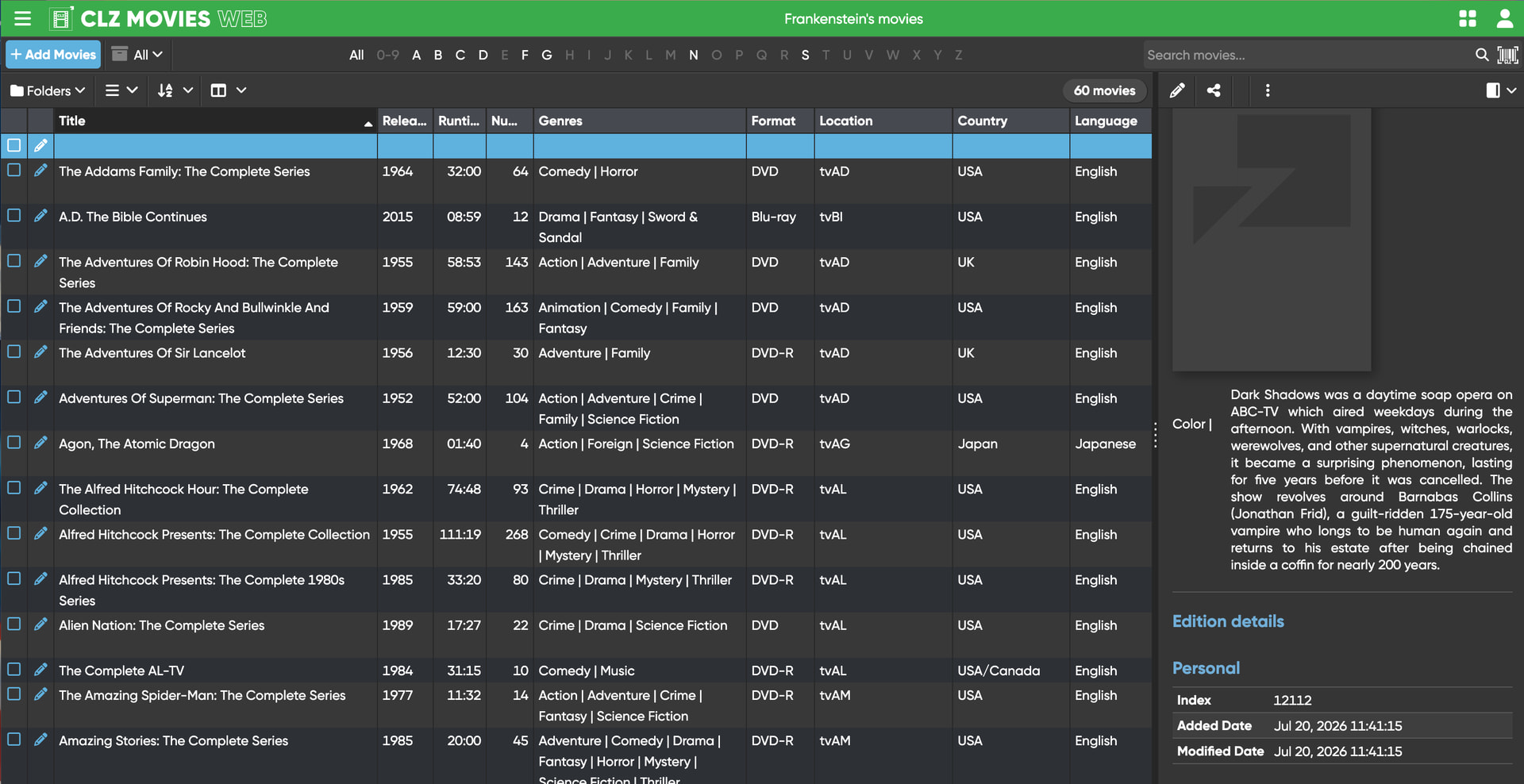The image size is (1524, 784).
Task: Filter movies starting with B
Action: (x=438, y=55)
